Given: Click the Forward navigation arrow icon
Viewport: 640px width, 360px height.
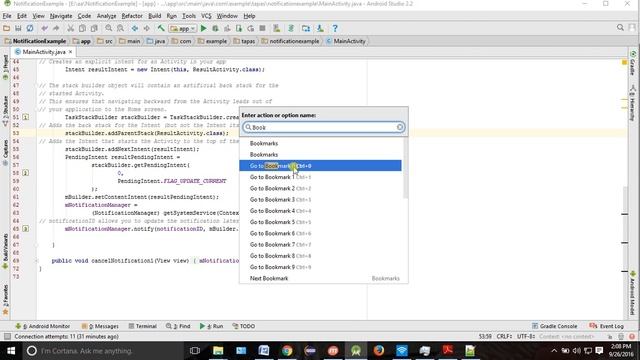Looking at the screenshot, I should point(146,28).
